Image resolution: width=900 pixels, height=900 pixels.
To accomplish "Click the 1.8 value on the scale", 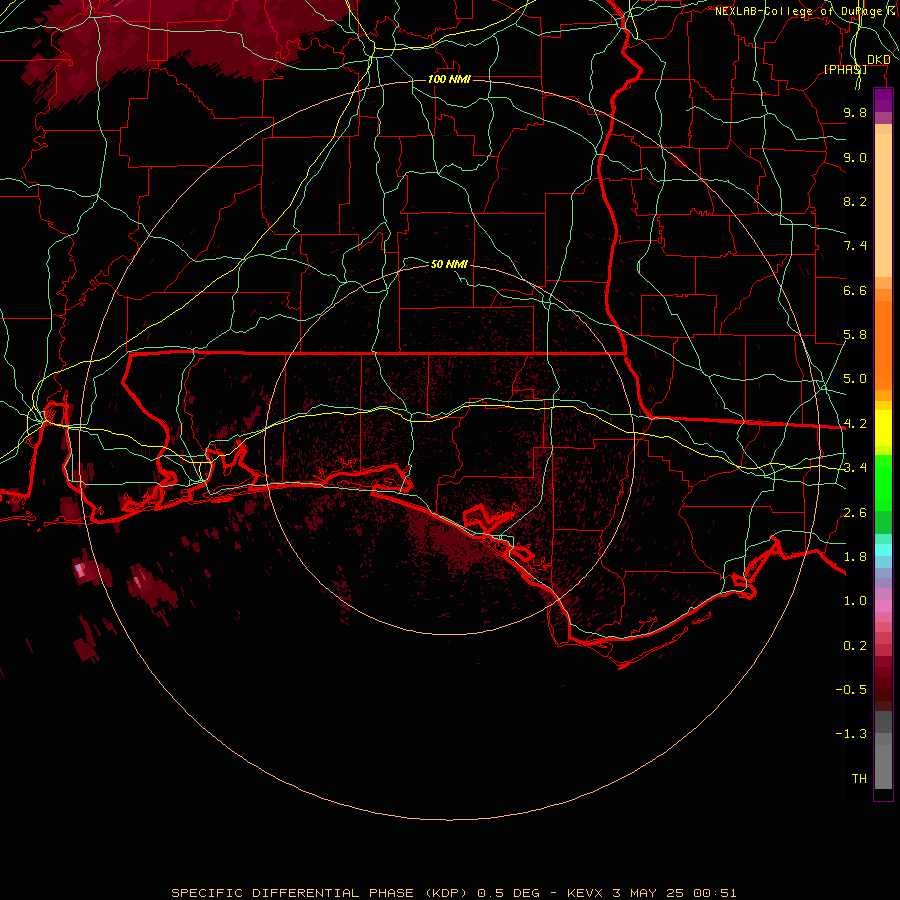I will point(855,557).
